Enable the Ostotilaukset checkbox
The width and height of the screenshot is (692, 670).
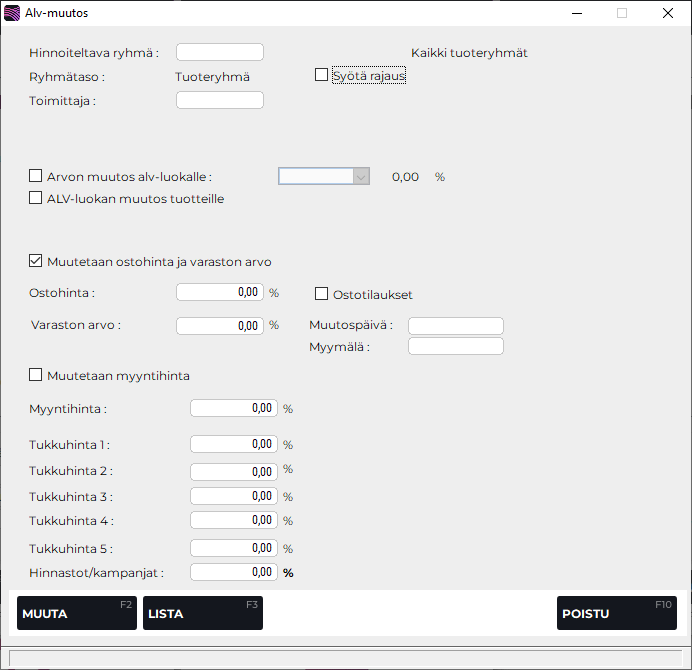[321, 294]
